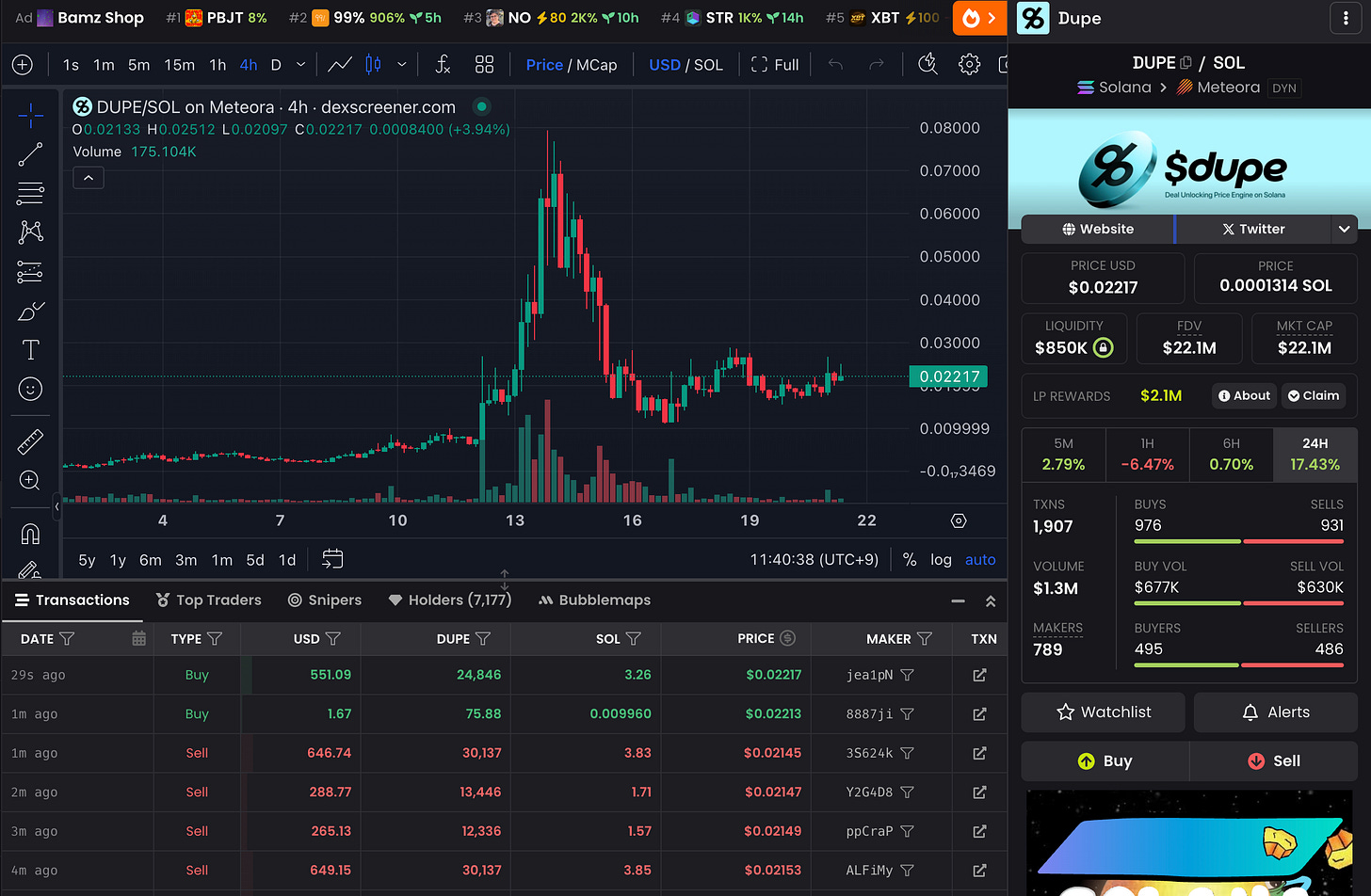
Task: Toggle USD price display in PRICE column
Action: tap(788, 638)
